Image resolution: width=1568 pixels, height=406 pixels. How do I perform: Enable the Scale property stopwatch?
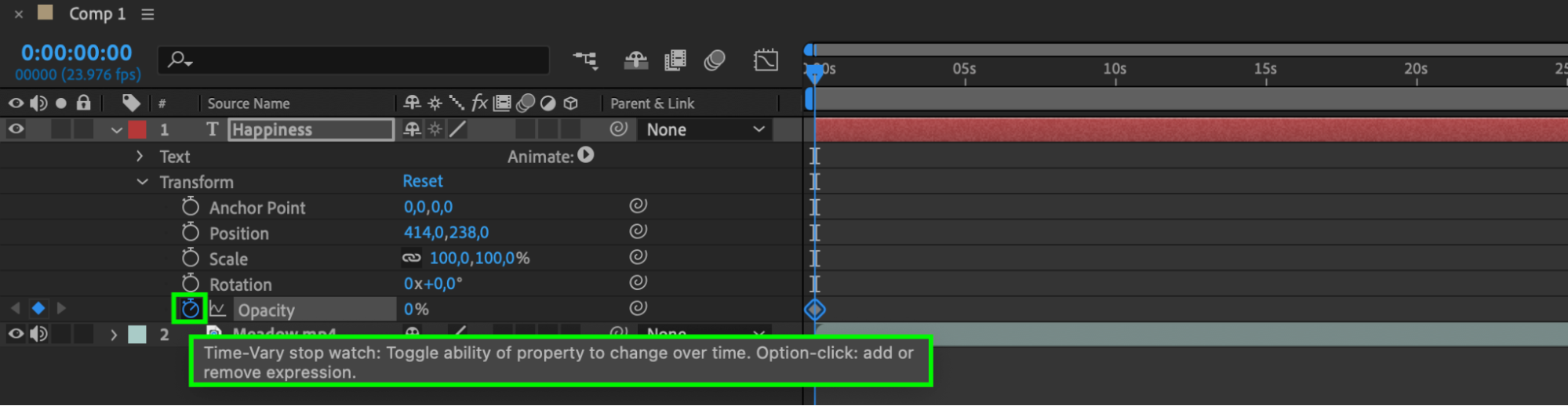point(190,258)
